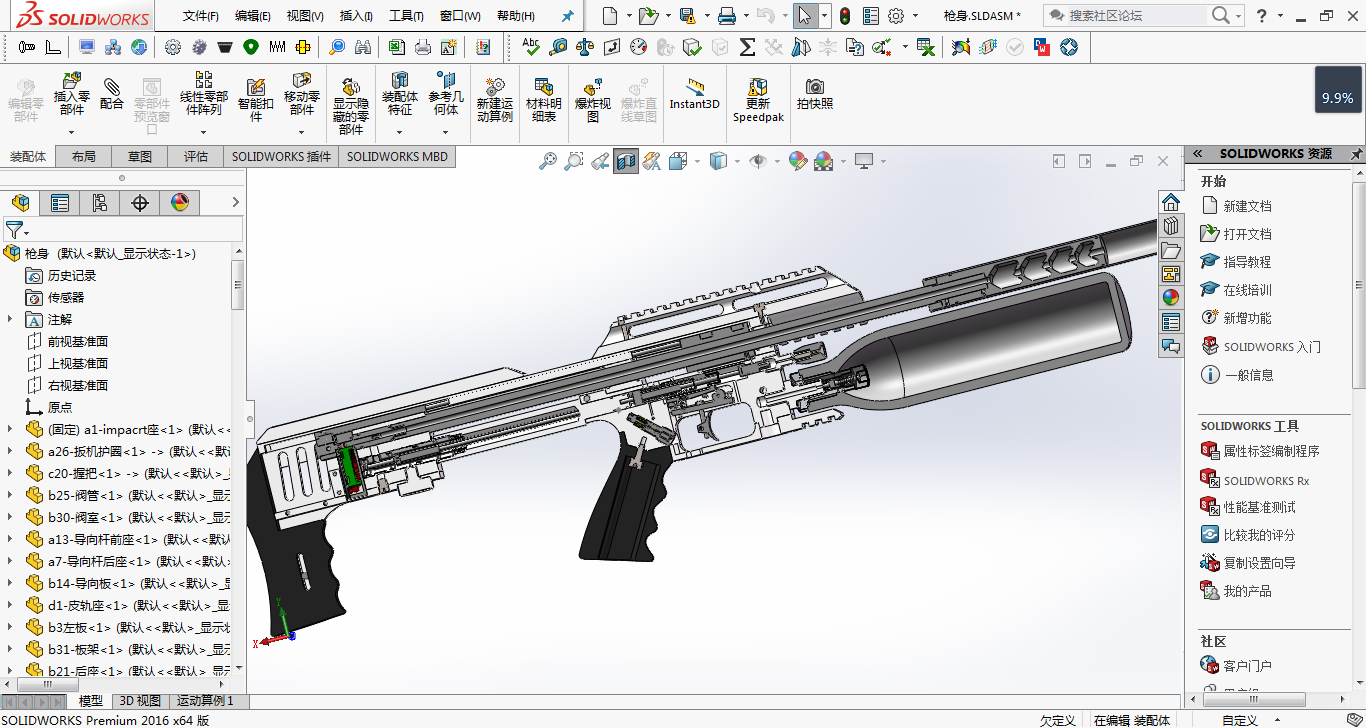The image size is (1366, 728).
Task: Open the 工具(T) menu
Action: [406, 16]
